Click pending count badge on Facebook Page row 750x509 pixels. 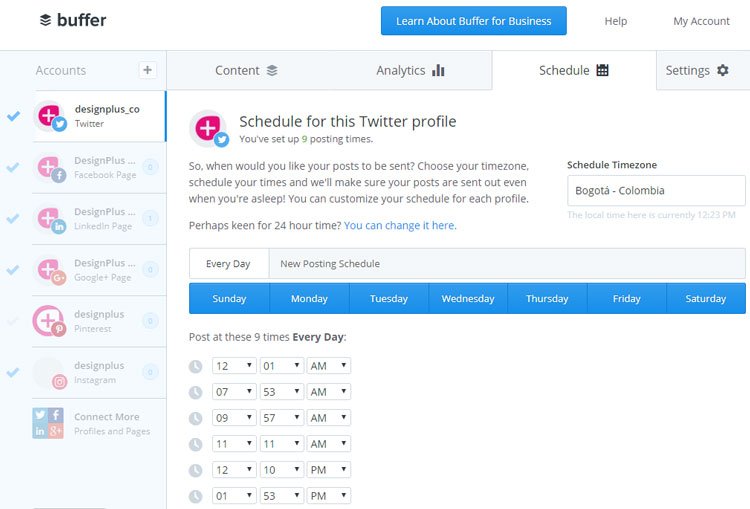click(x=150, y=167)
